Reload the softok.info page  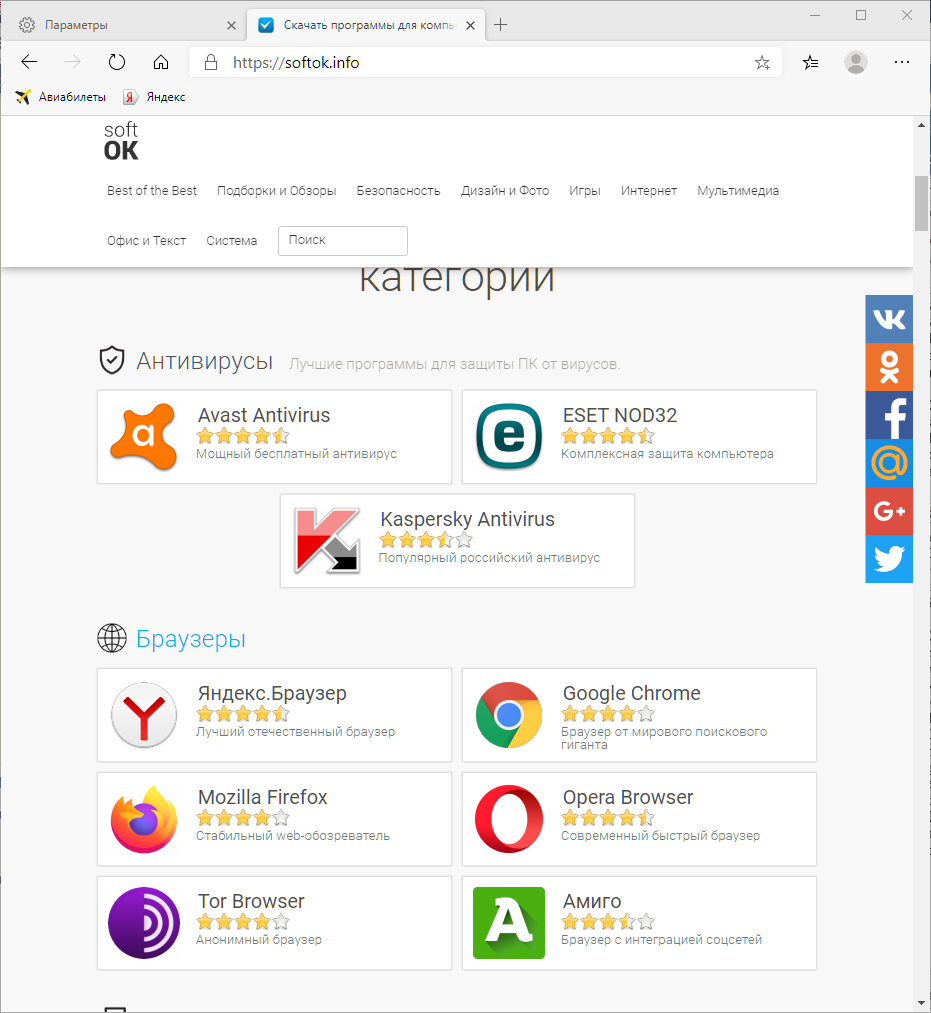117,62
